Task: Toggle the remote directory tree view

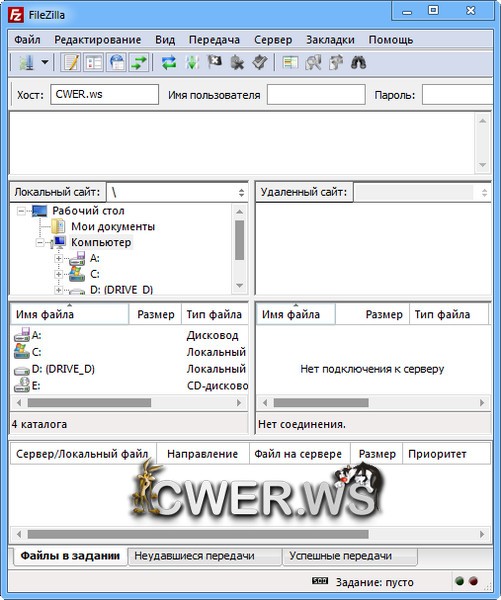Action: 117,62
